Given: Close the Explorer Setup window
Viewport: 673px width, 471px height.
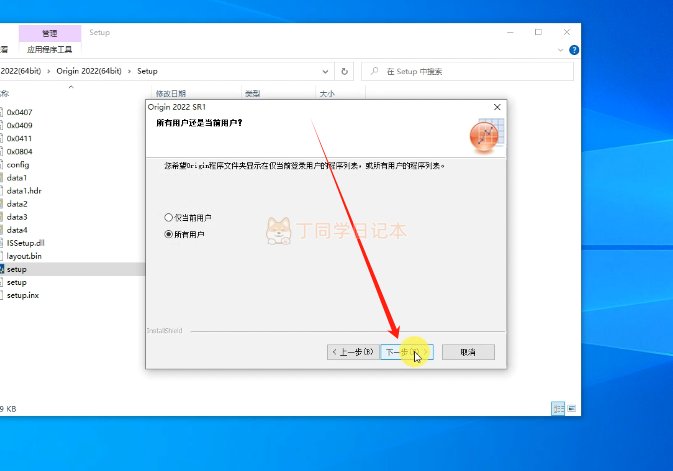Looking at the screenshot, I should pos(567,32).
